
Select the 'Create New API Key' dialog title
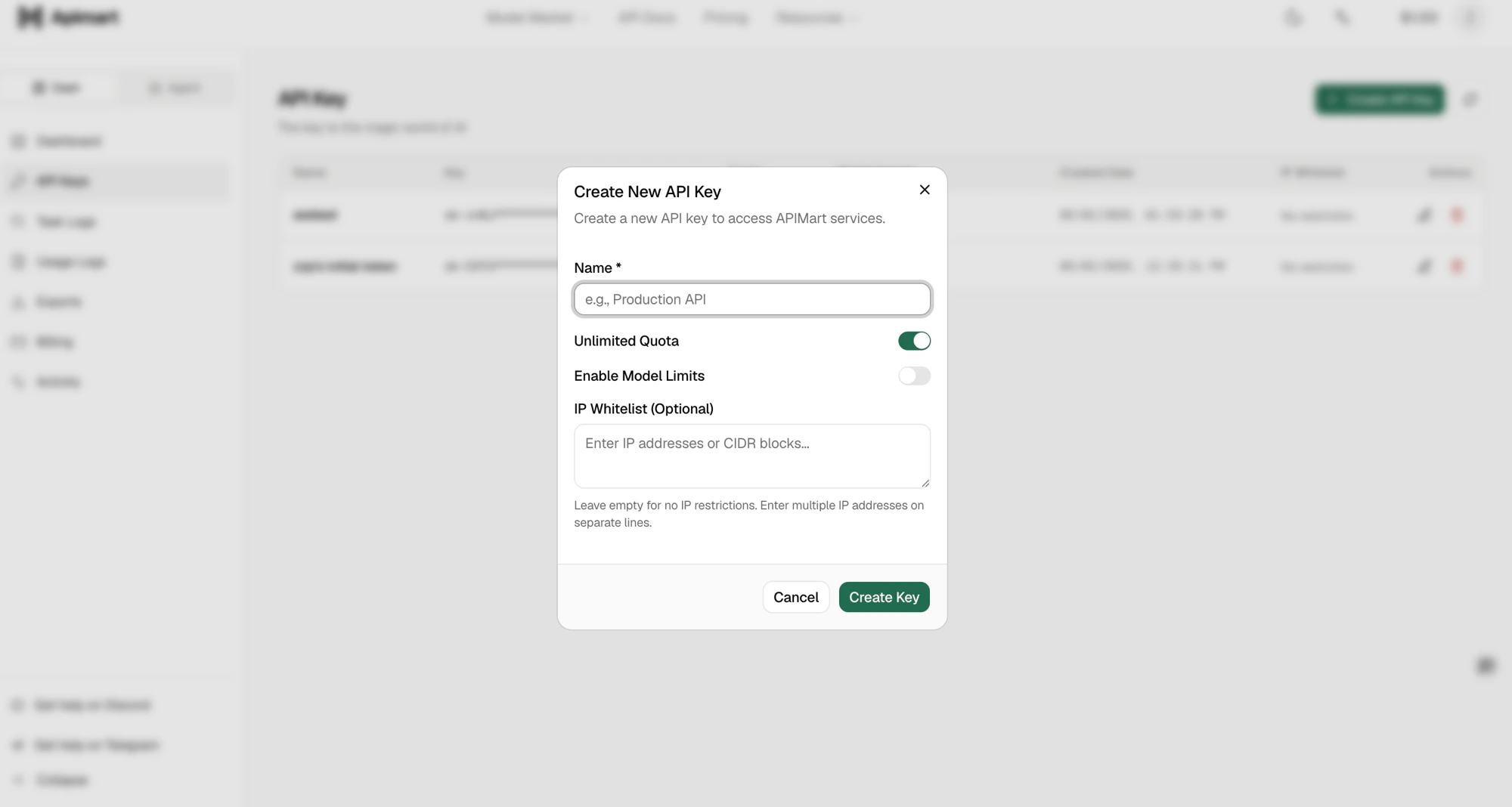(647, 192)
